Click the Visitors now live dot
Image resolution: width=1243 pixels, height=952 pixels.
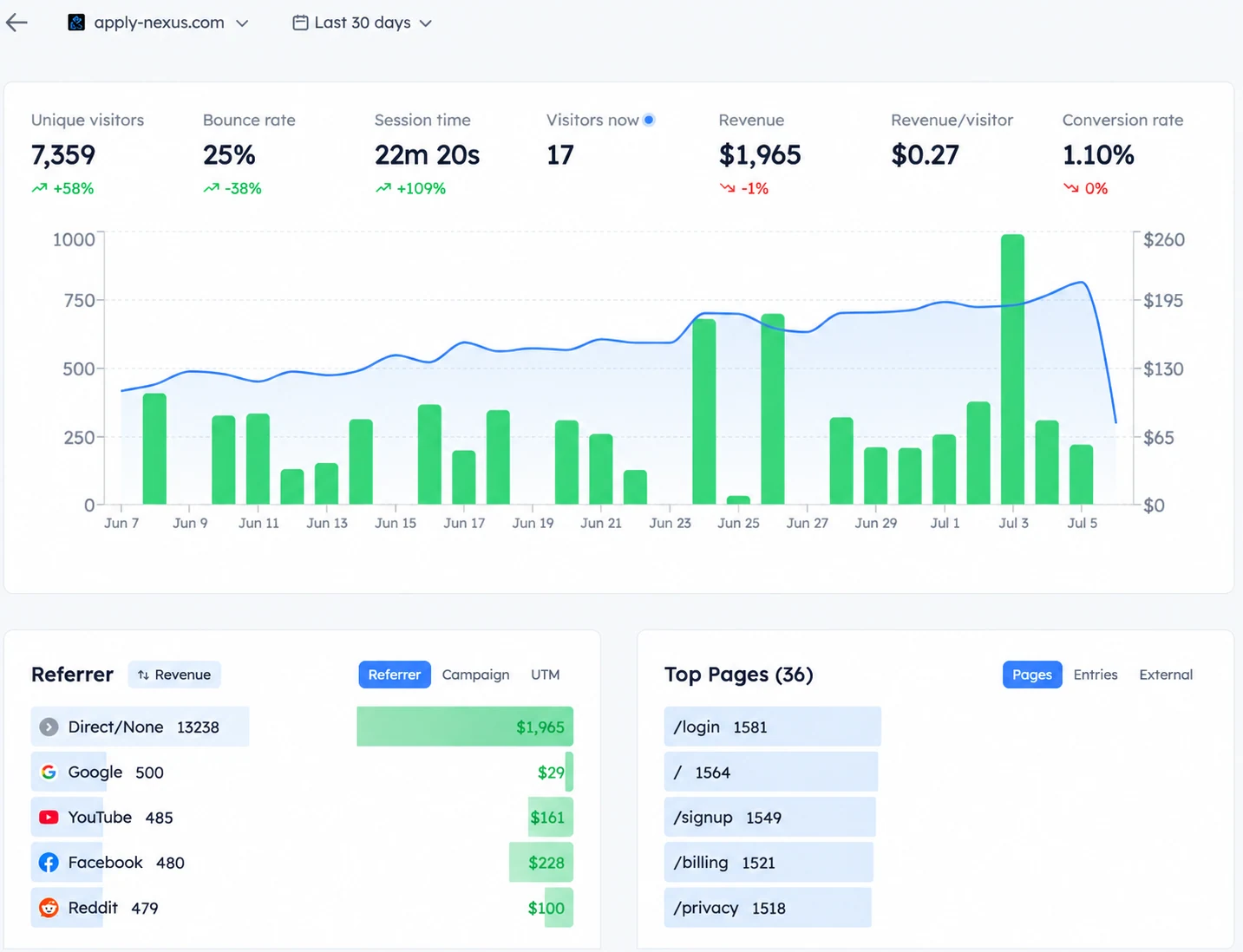click(x=649, y=120)
